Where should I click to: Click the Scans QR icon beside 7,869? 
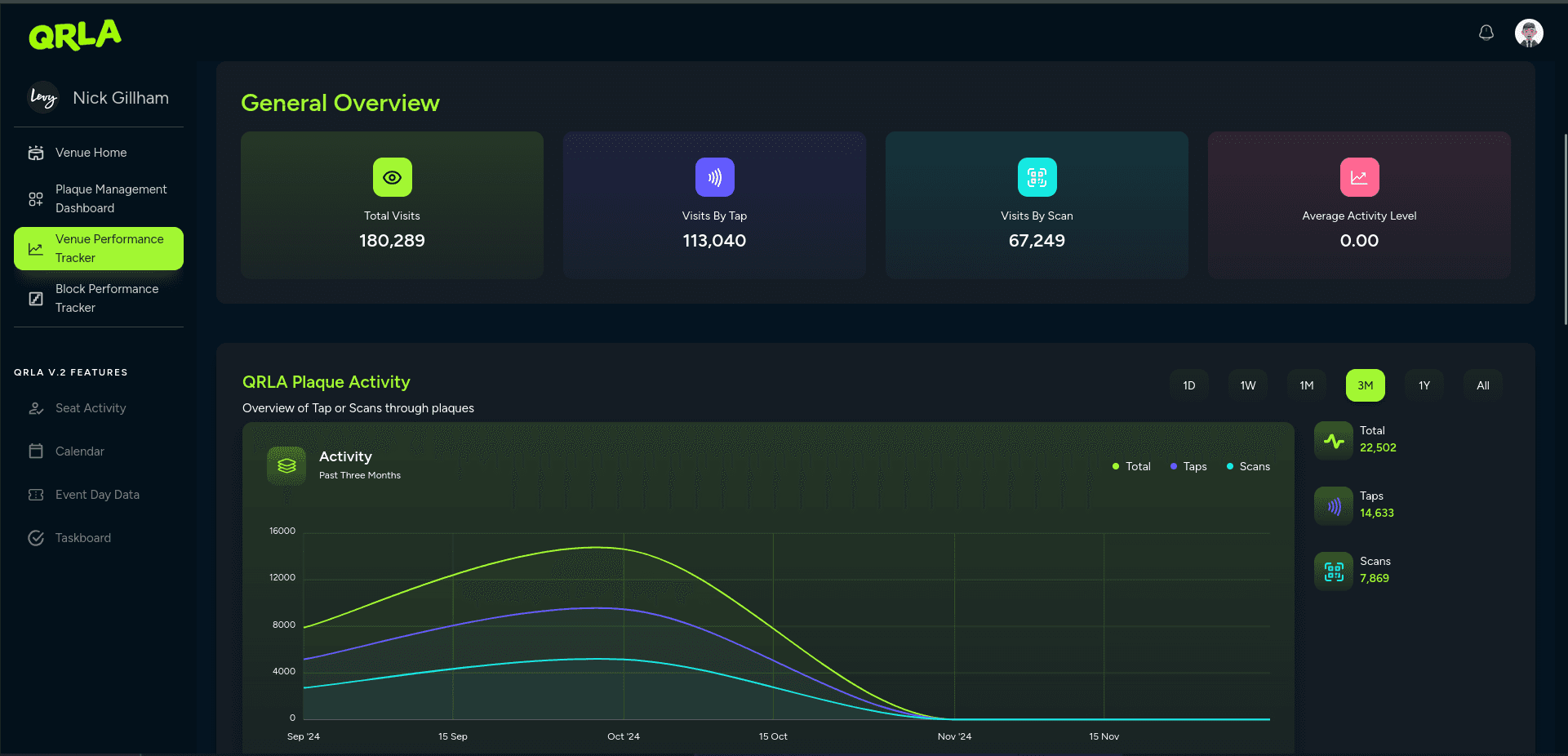(1334, 571)
